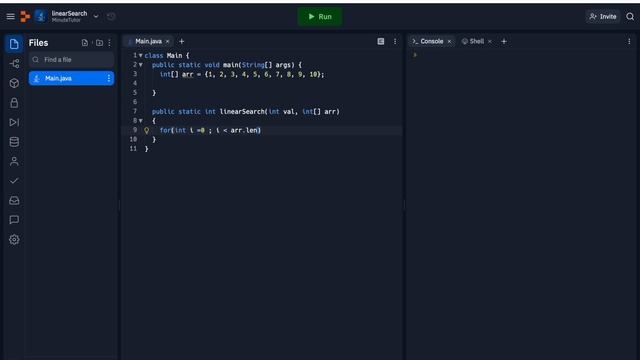The image size is (640, 360).
Task: Expand the linearSearch project name dropdown
Action: click(96, 17)
